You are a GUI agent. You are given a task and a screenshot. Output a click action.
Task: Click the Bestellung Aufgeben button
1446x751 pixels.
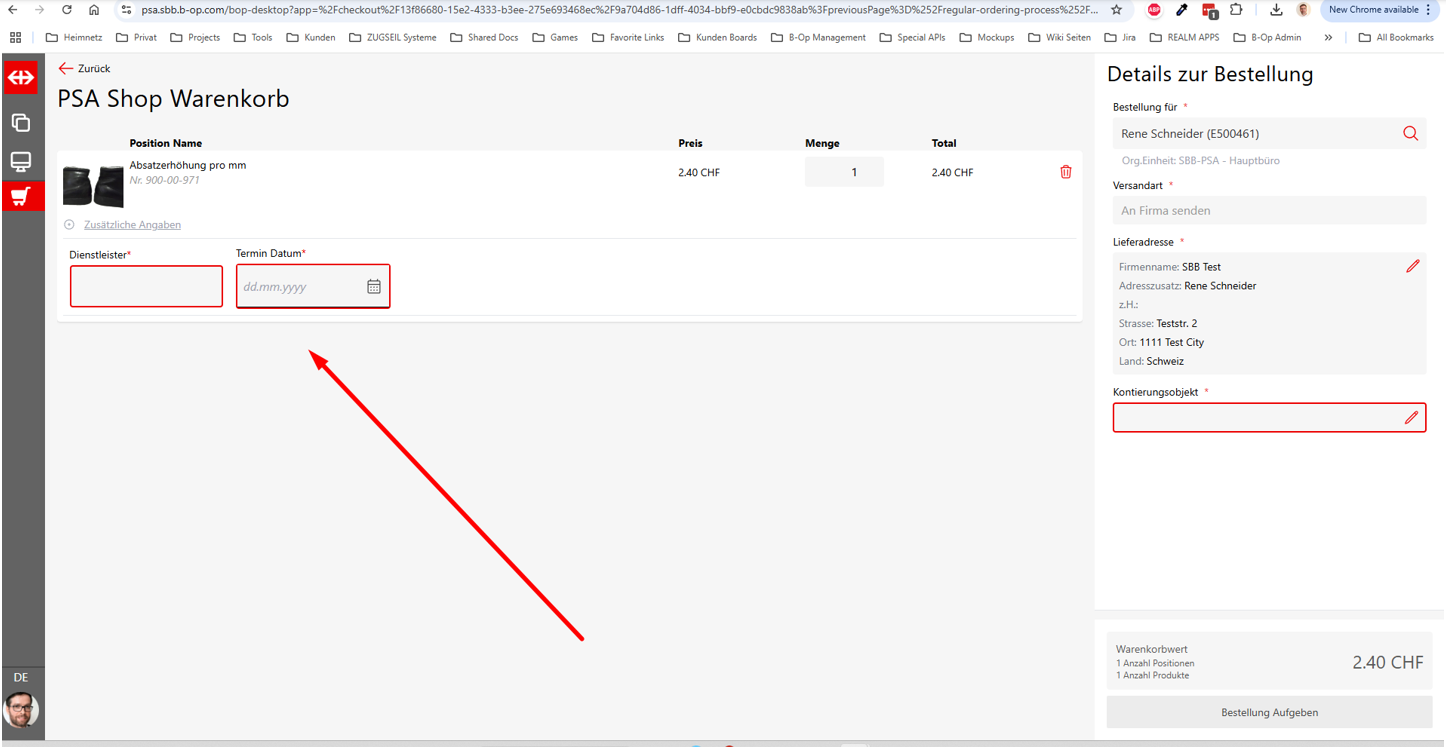pos(1268,713)
